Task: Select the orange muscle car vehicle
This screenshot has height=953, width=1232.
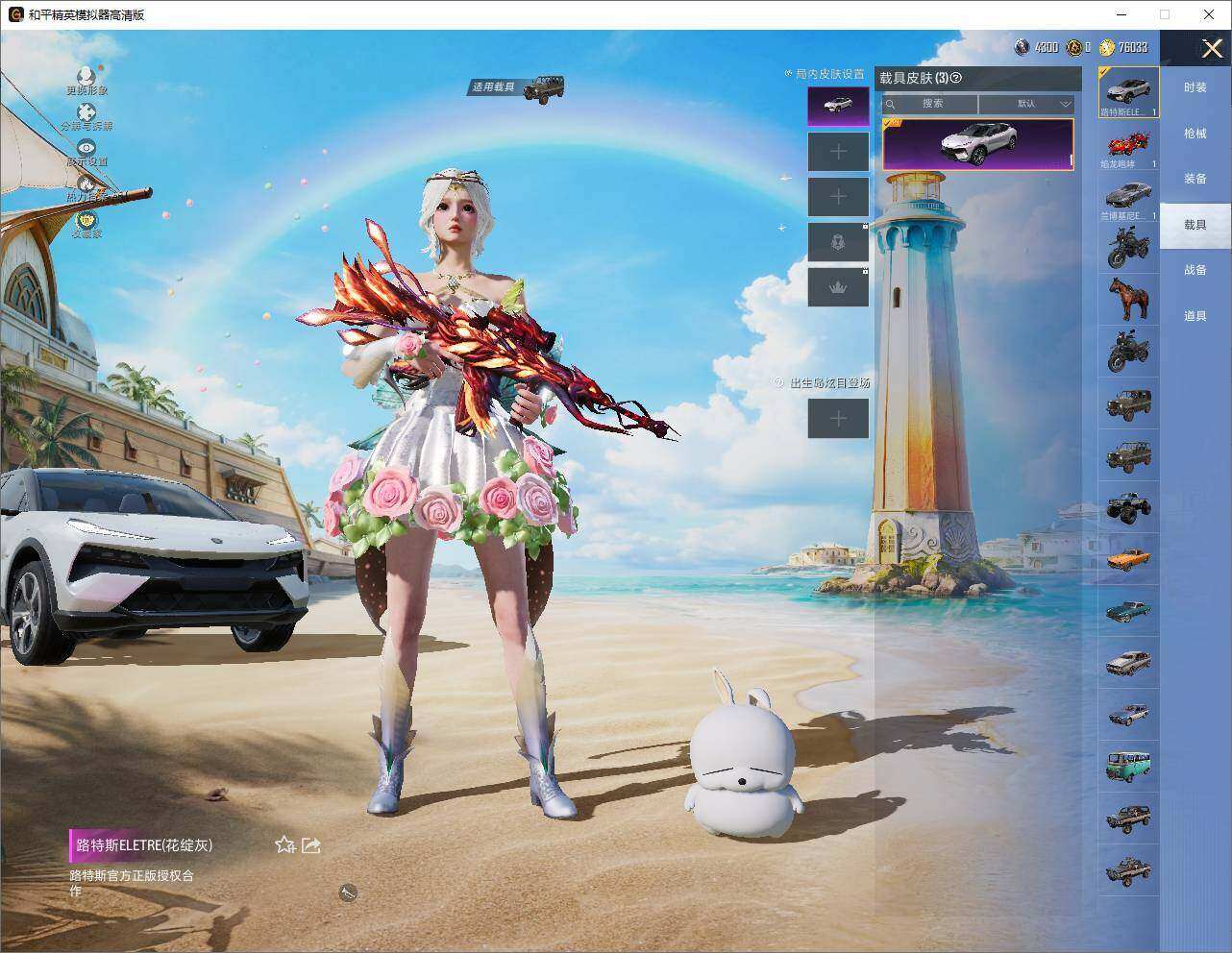Action: click(x=1128, y=559)
